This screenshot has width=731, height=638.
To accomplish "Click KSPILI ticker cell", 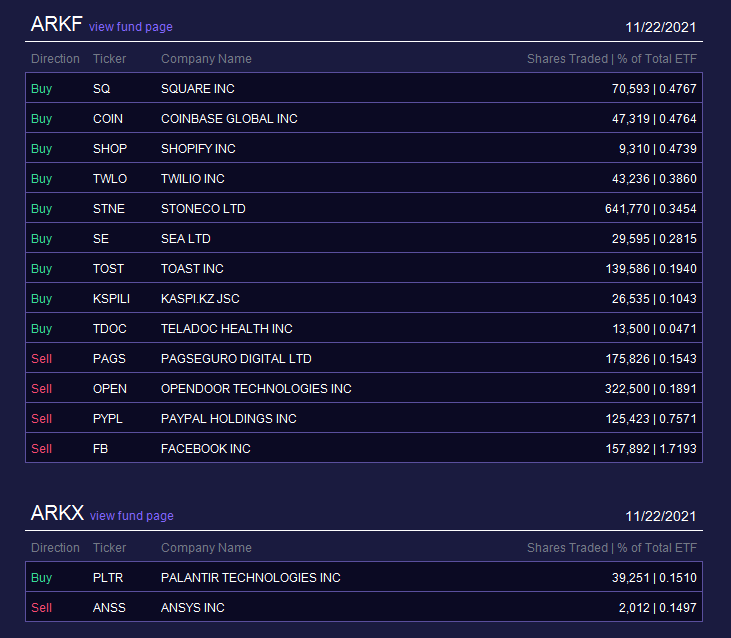I will point(111,299).
